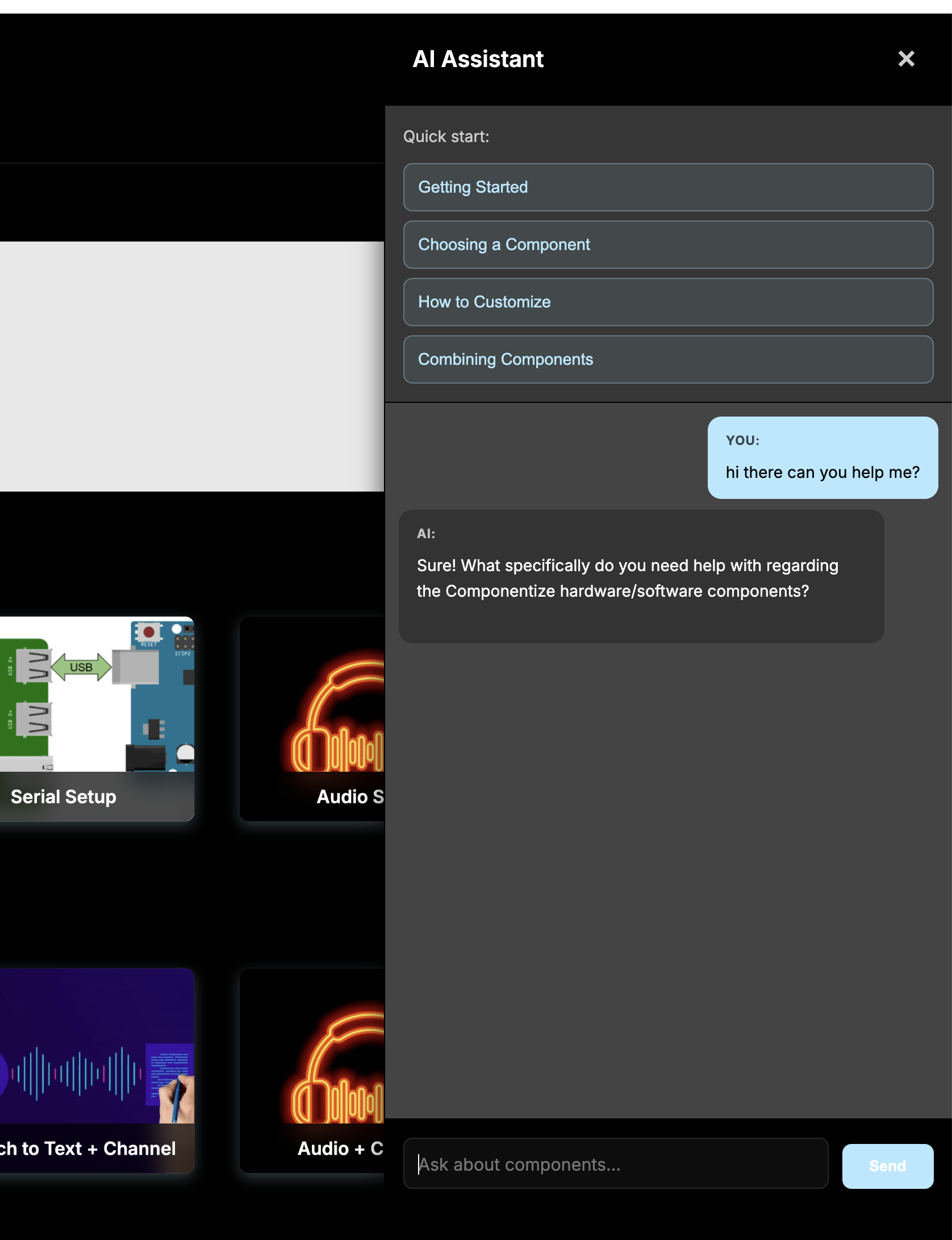Open the Audio + C component card

pos(312,1071)
